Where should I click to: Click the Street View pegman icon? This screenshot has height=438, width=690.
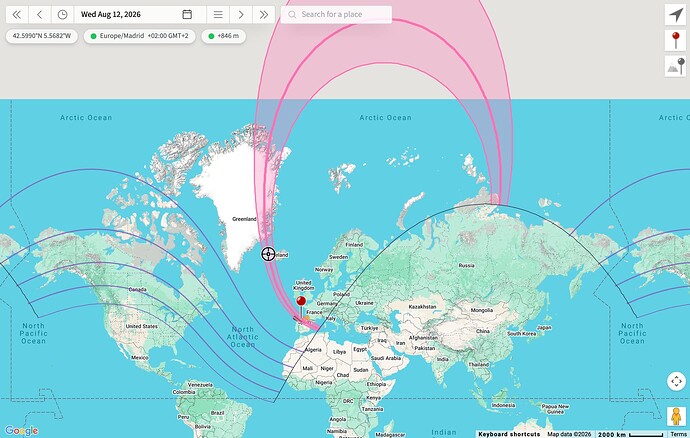(676, 416)
